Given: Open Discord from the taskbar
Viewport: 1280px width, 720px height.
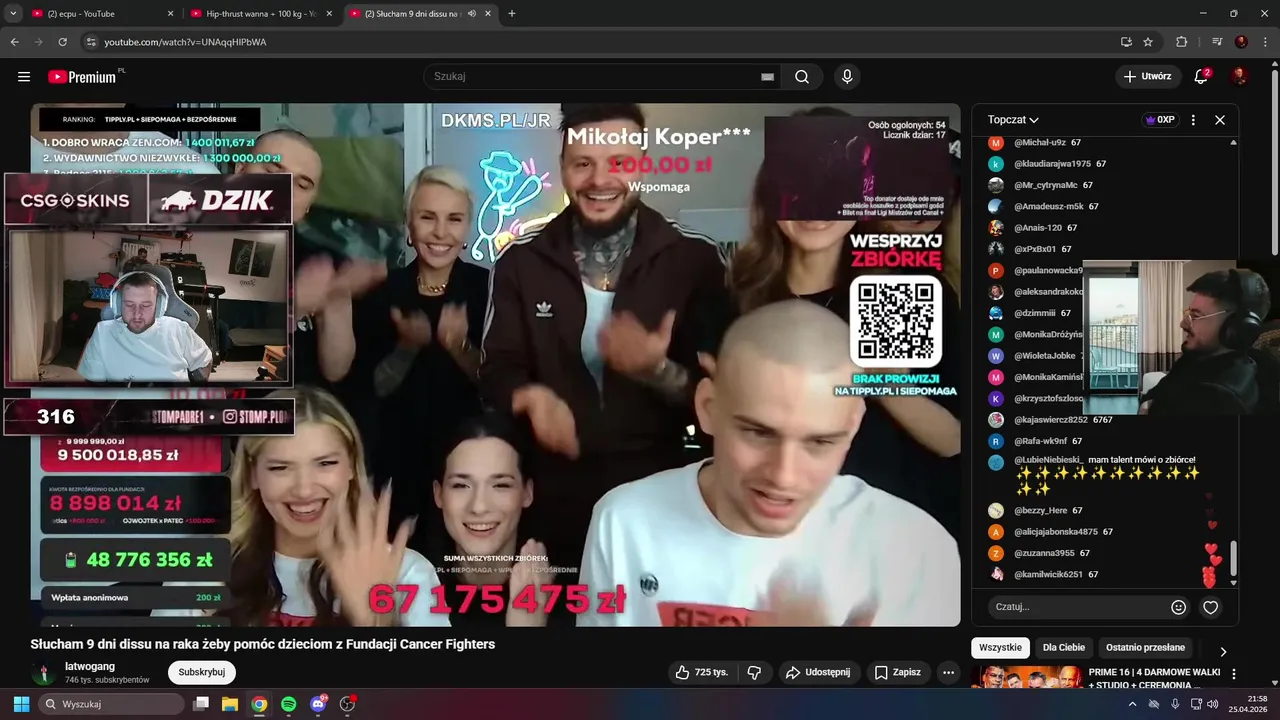Looking at the screenshot, I should point(318,704).
